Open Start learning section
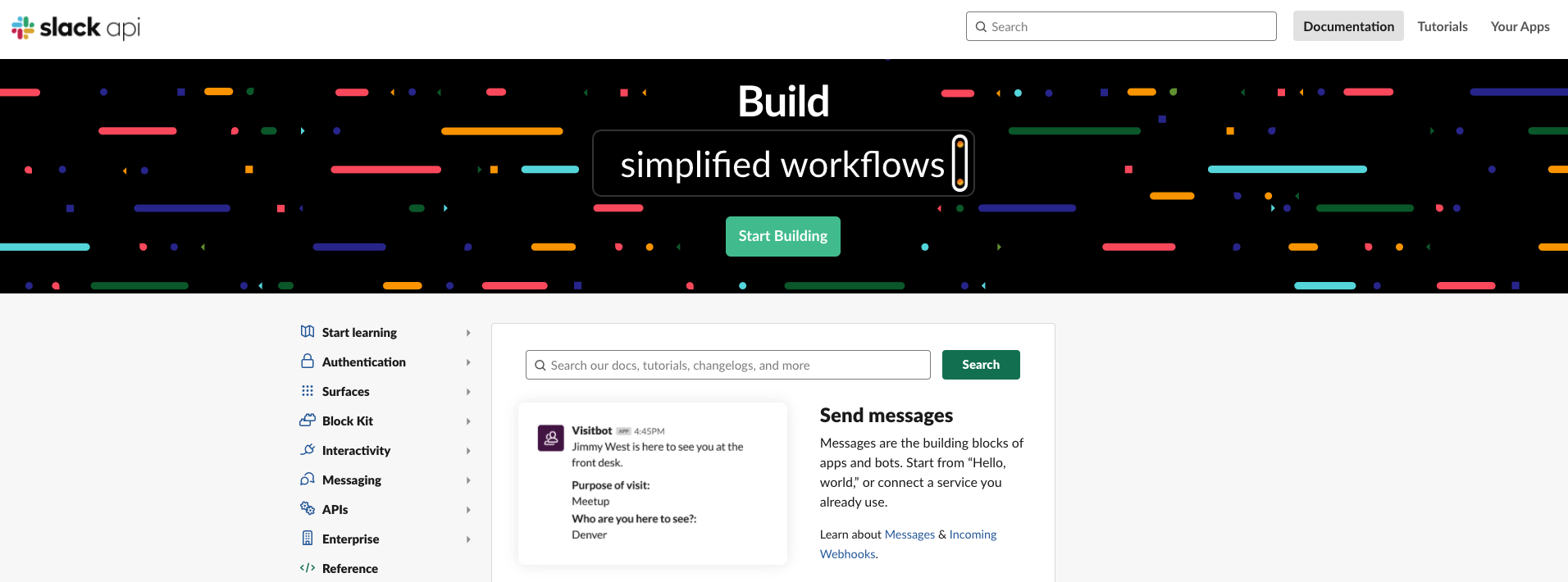This screenshot has height=582, width=1568. tap(359, 333)
